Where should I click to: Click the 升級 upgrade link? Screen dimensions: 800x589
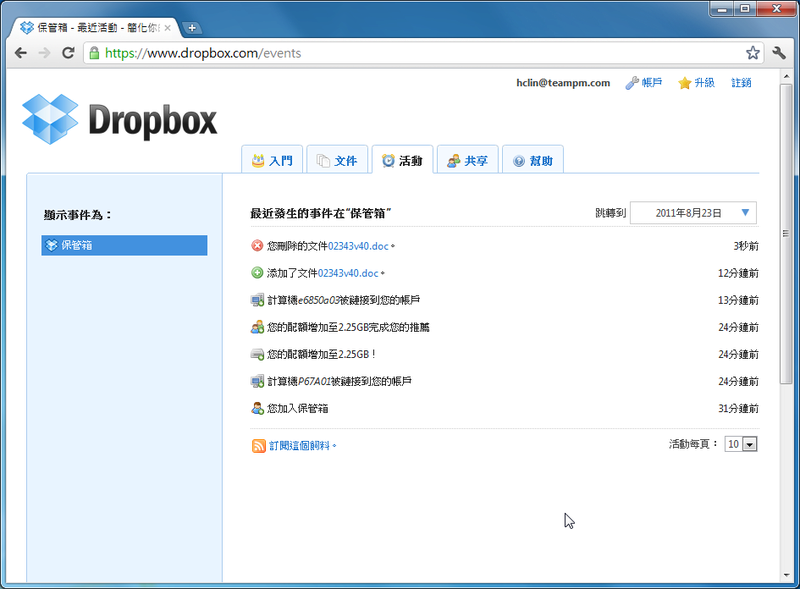pos(704,83)
